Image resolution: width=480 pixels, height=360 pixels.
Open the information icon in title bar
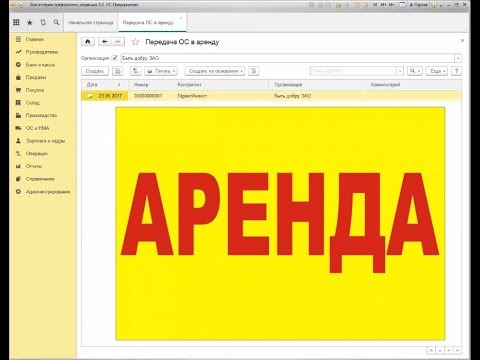point(435,5)
